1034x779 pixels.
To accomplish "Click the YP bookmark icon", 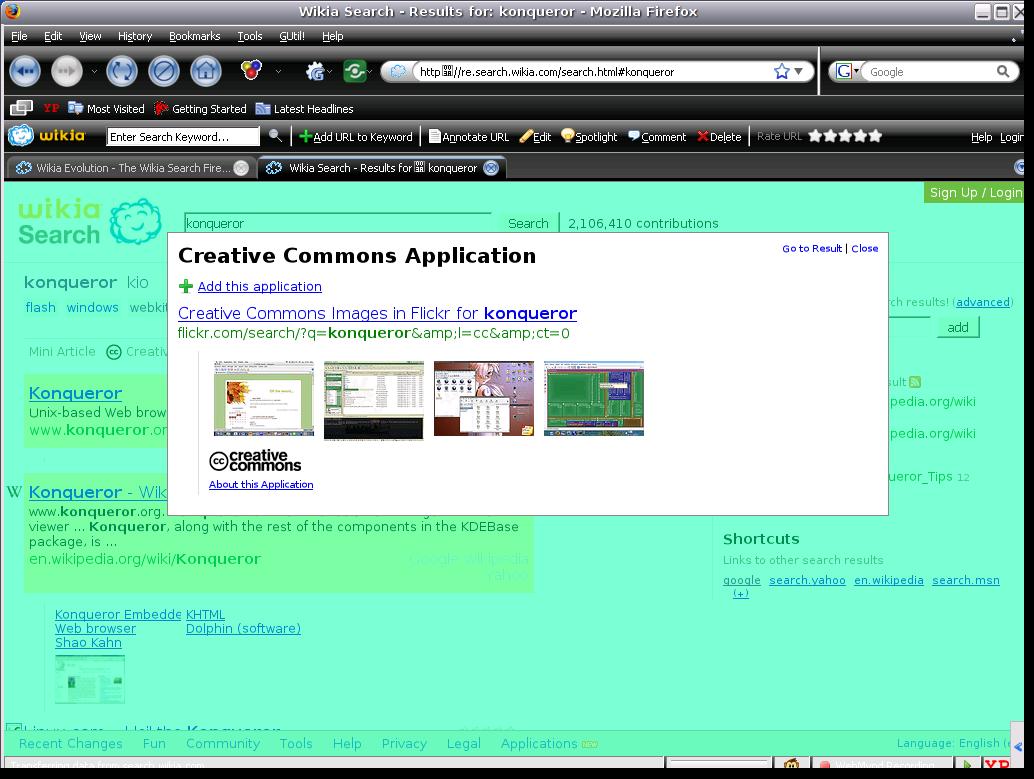I will pos(51,108).
